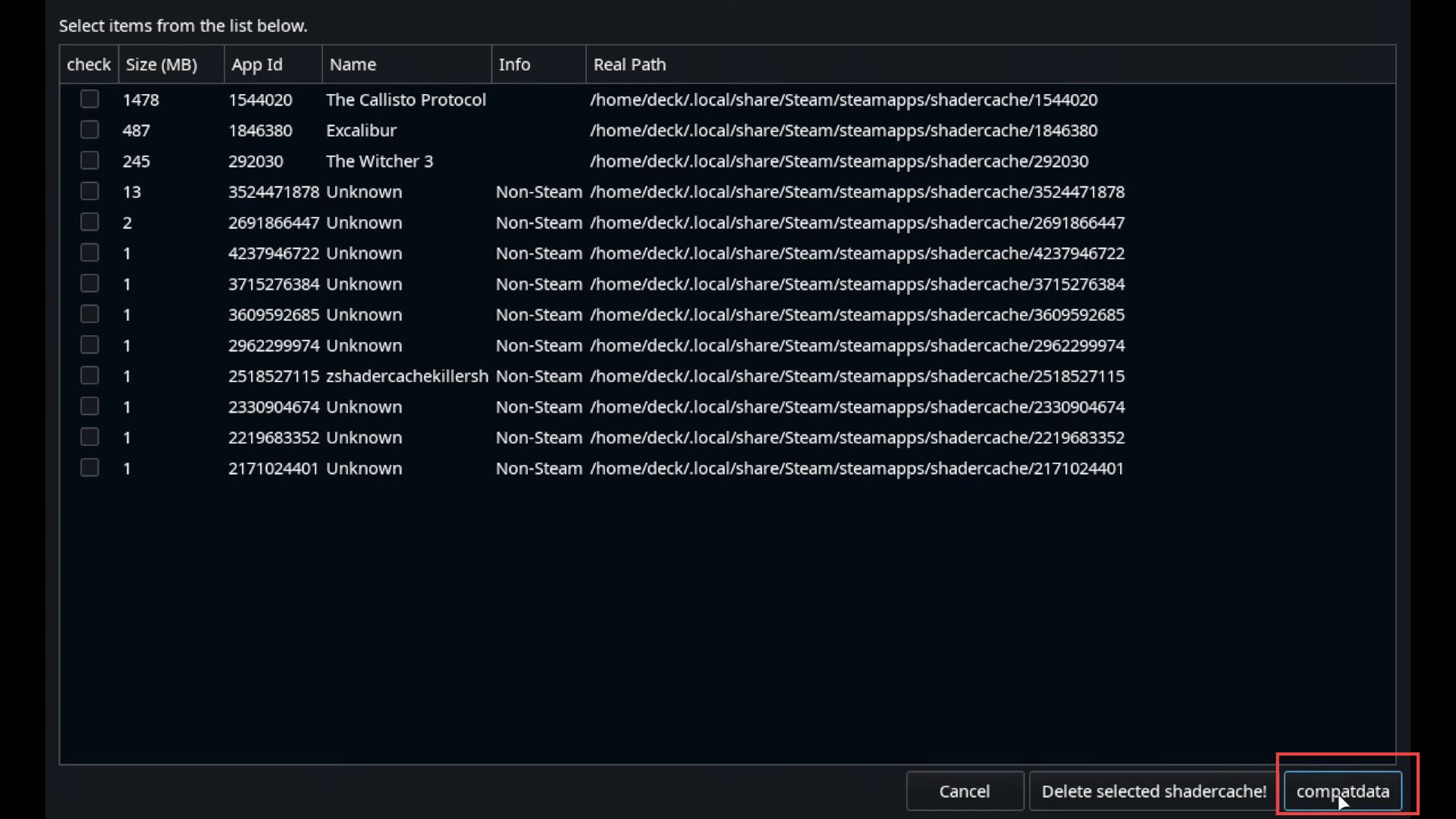Click path ending shadercache/2330904674

pyautogui.click(x=857, y=406)
